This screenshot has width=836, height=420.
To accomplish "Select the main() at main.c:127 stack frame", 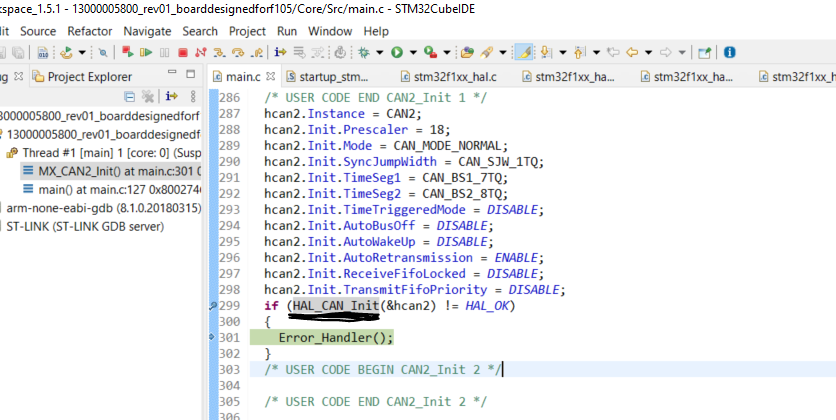I will point(111,189).
